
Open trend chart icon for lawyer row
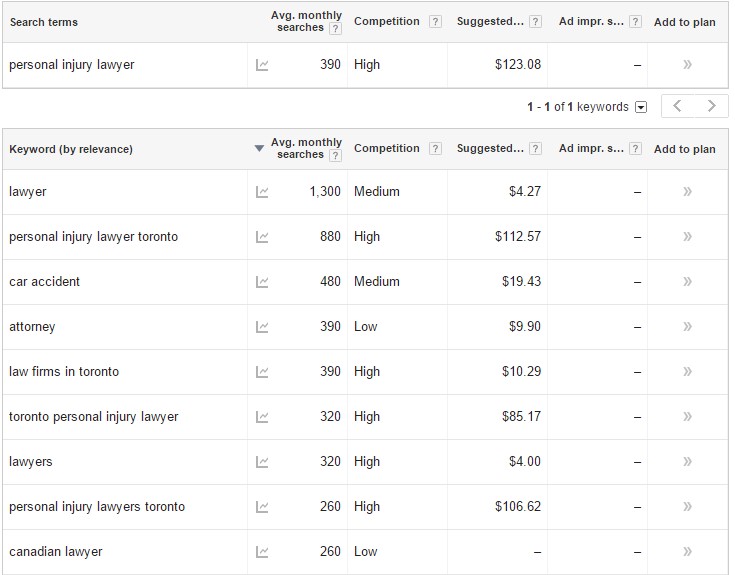point(262,192)
